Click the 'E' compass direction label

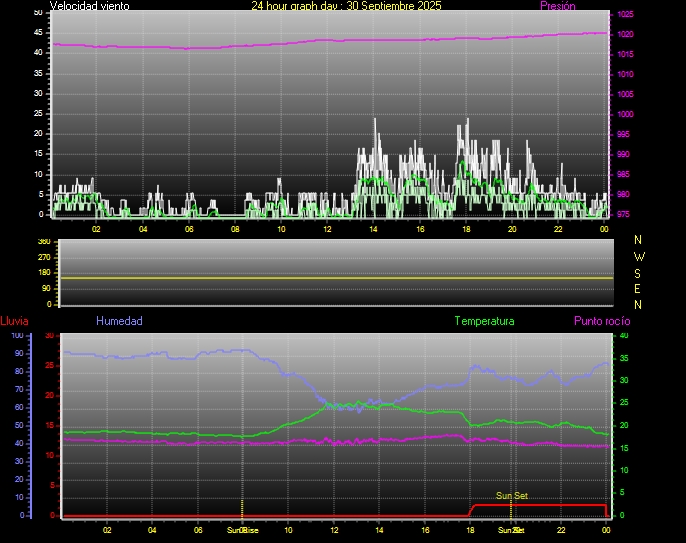[639, 288]
